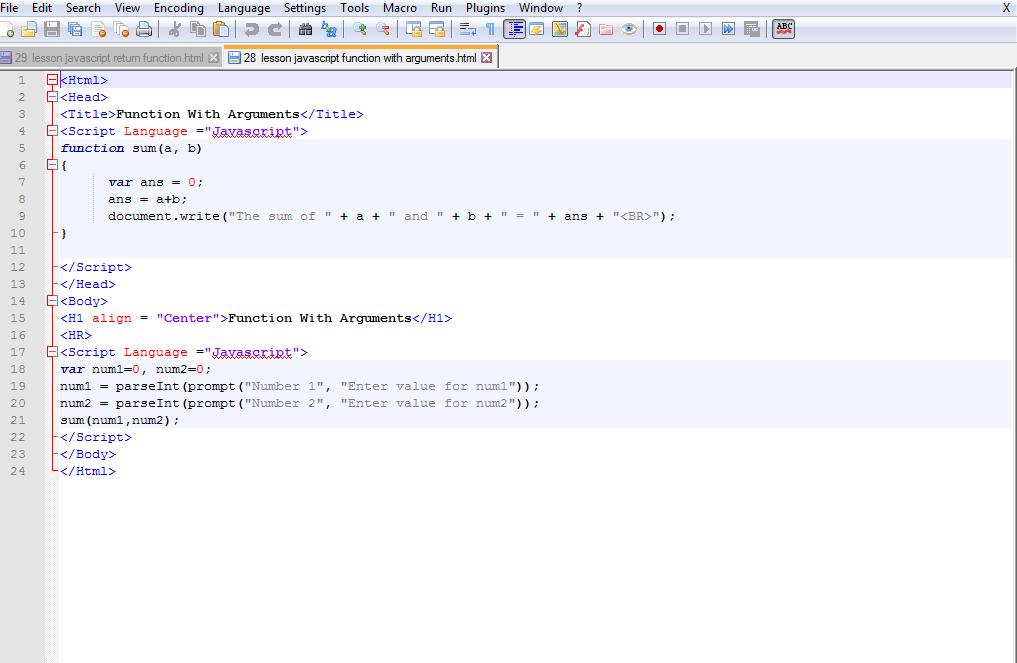The height and width of the screenshot is (663, 1017).
Task: Undo the last edit via toolbar arrow
Action: [x=251, y=29]
